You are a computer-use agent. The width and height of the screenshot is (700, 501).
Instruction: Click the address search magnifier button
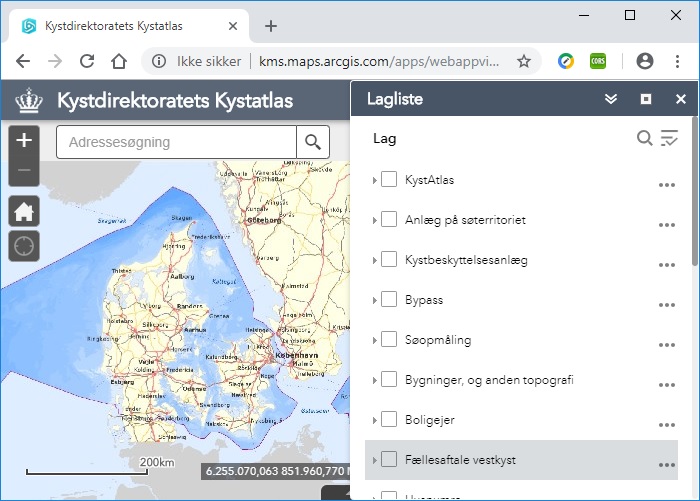[x=313, y=142]
